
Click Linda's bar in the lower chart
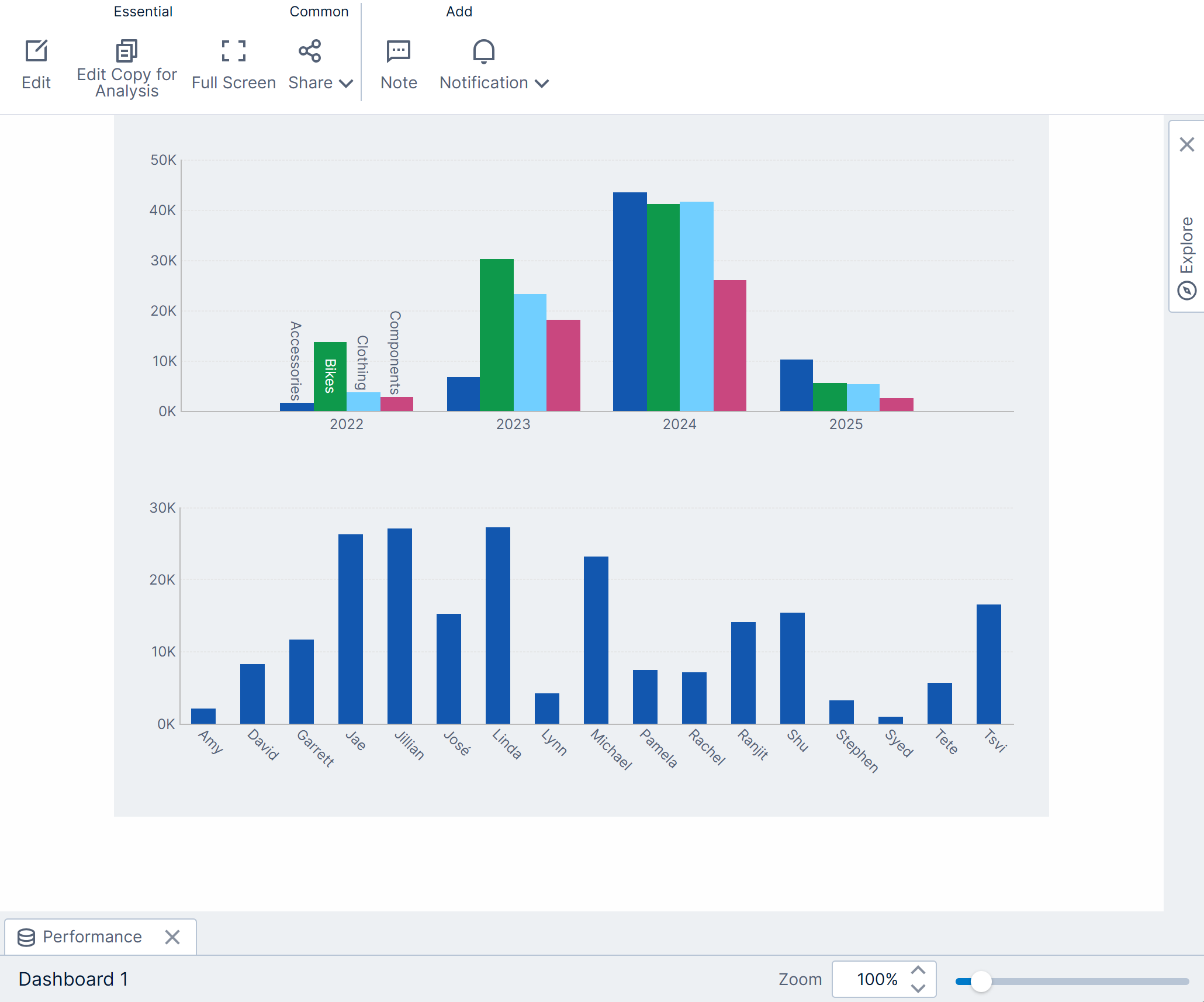coord(498,626)
